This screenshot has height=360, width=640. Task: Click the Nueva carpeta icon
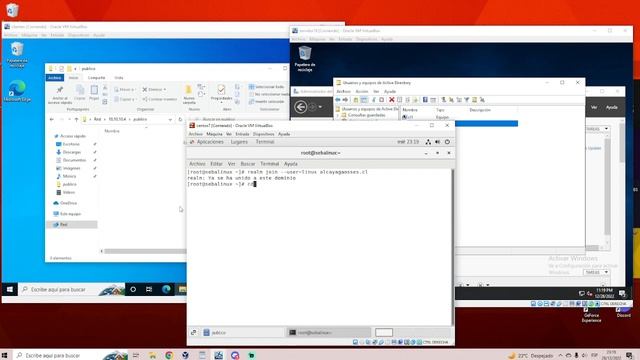tap(189, 90)
